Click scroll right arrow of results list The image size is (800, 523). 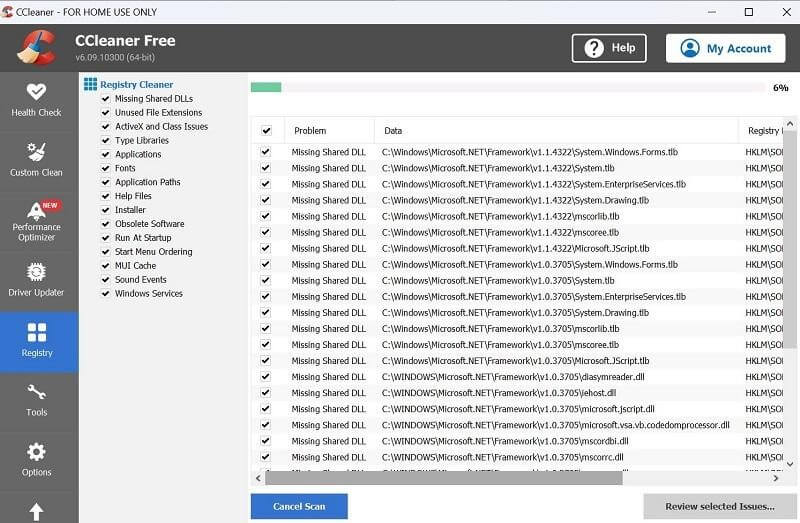pos(776,478)
